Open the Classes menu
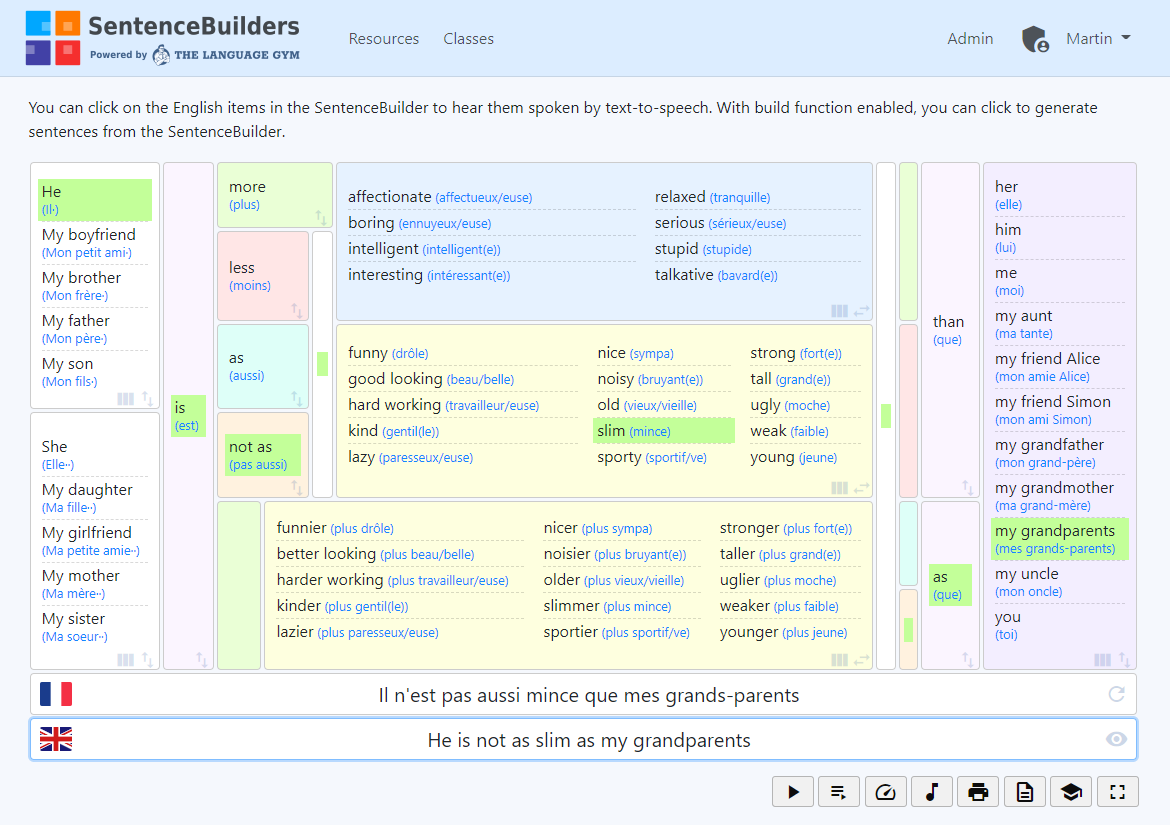 (x=469, y=39)
